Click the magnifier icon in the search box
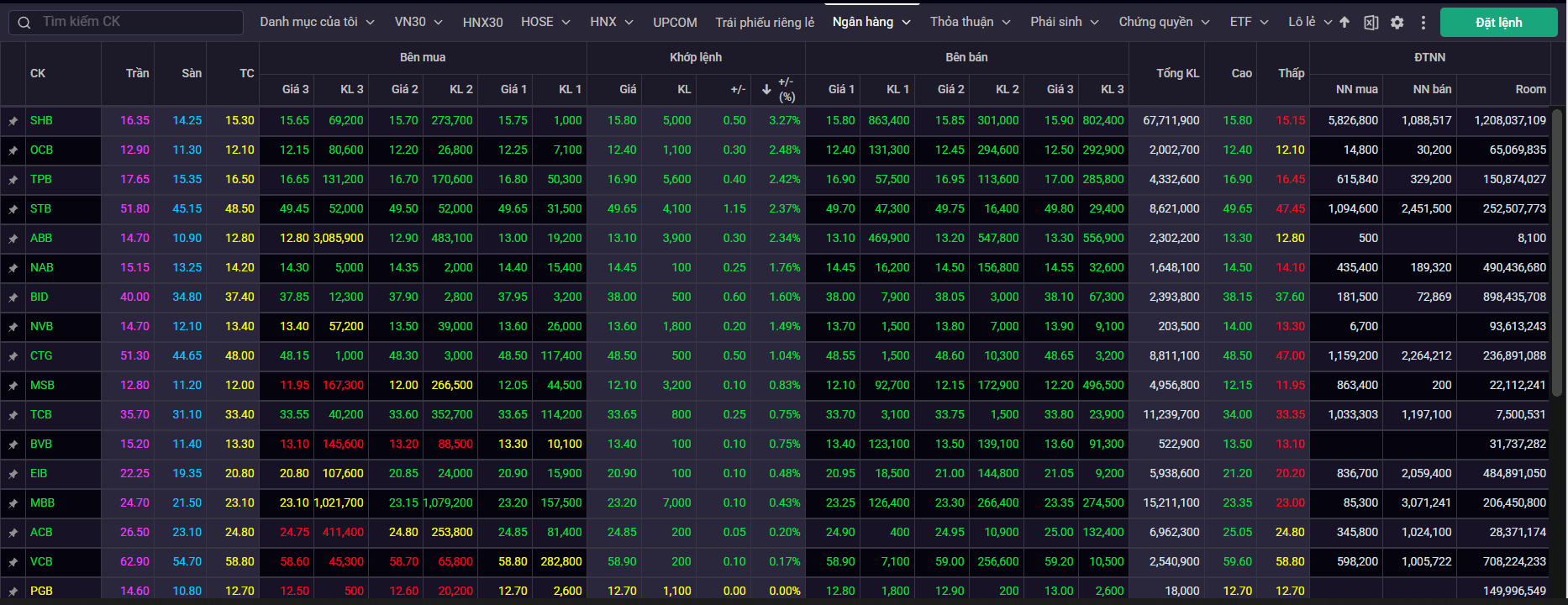Image resolution: width=1568 pixels, height=605 pixels. (x=24, y=23)
